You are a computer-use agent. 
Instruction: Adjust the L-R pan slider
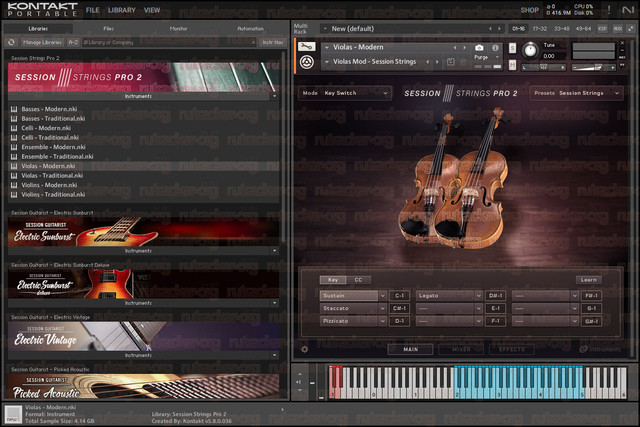[544, 67]
